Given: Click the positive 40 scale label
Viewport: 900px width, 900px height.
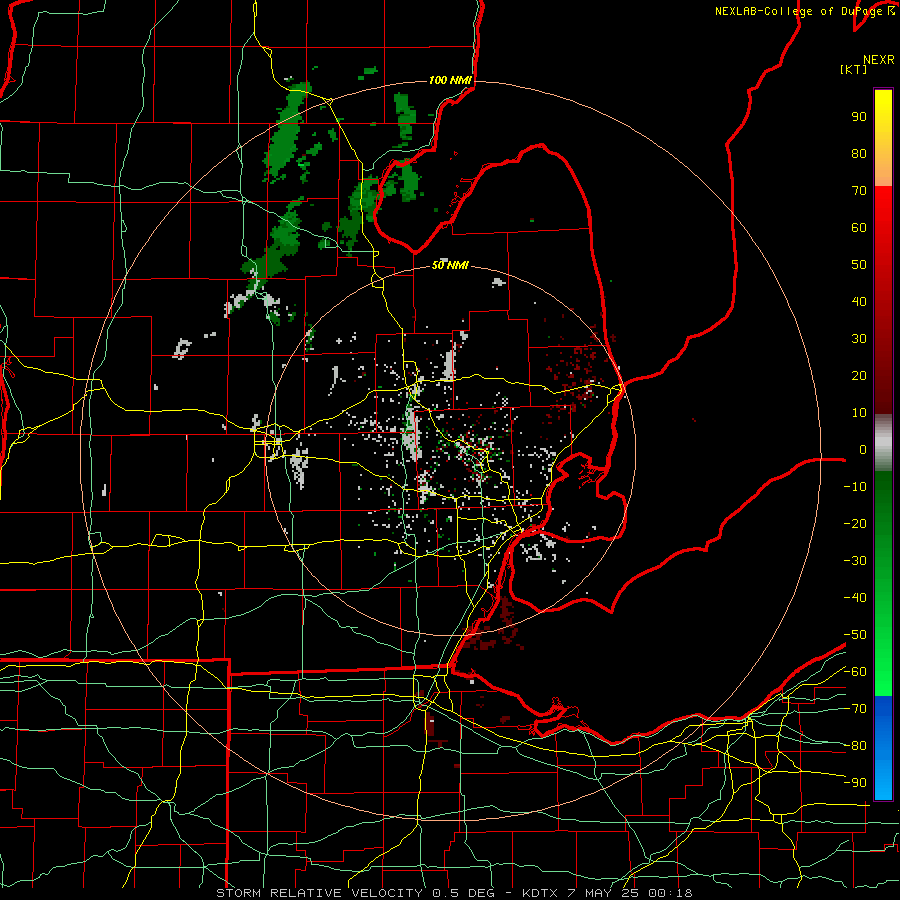Looking at the screenshot, I should pos(859,302).
